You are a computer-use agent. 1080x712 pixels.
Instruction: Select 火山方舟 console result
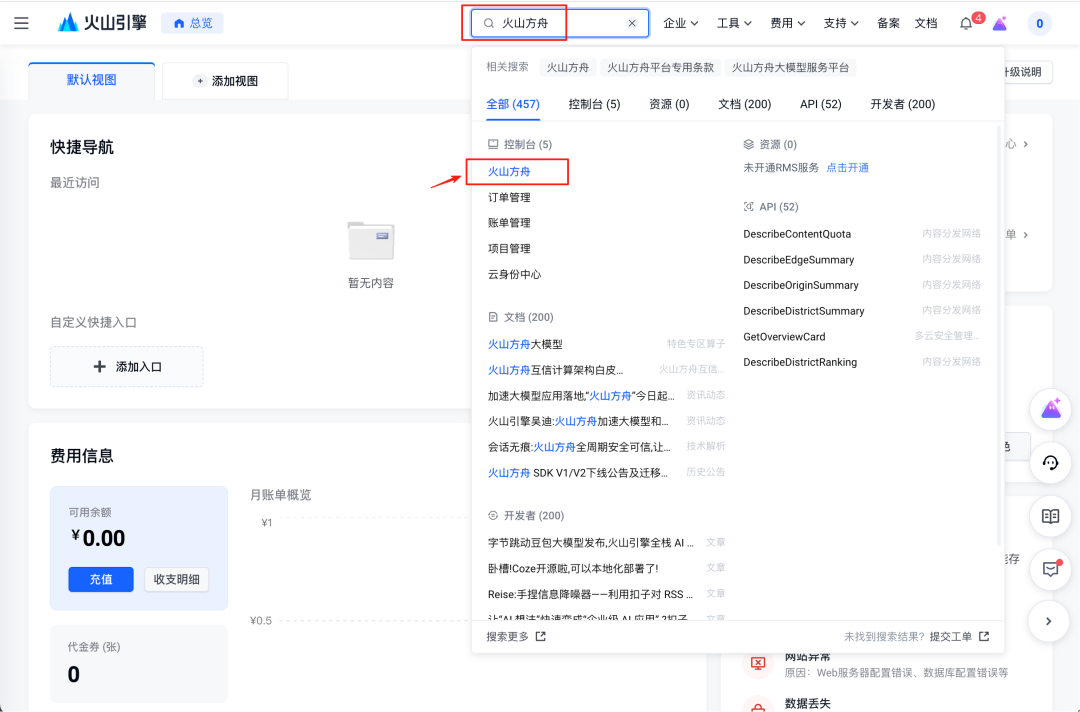(509, 171)
